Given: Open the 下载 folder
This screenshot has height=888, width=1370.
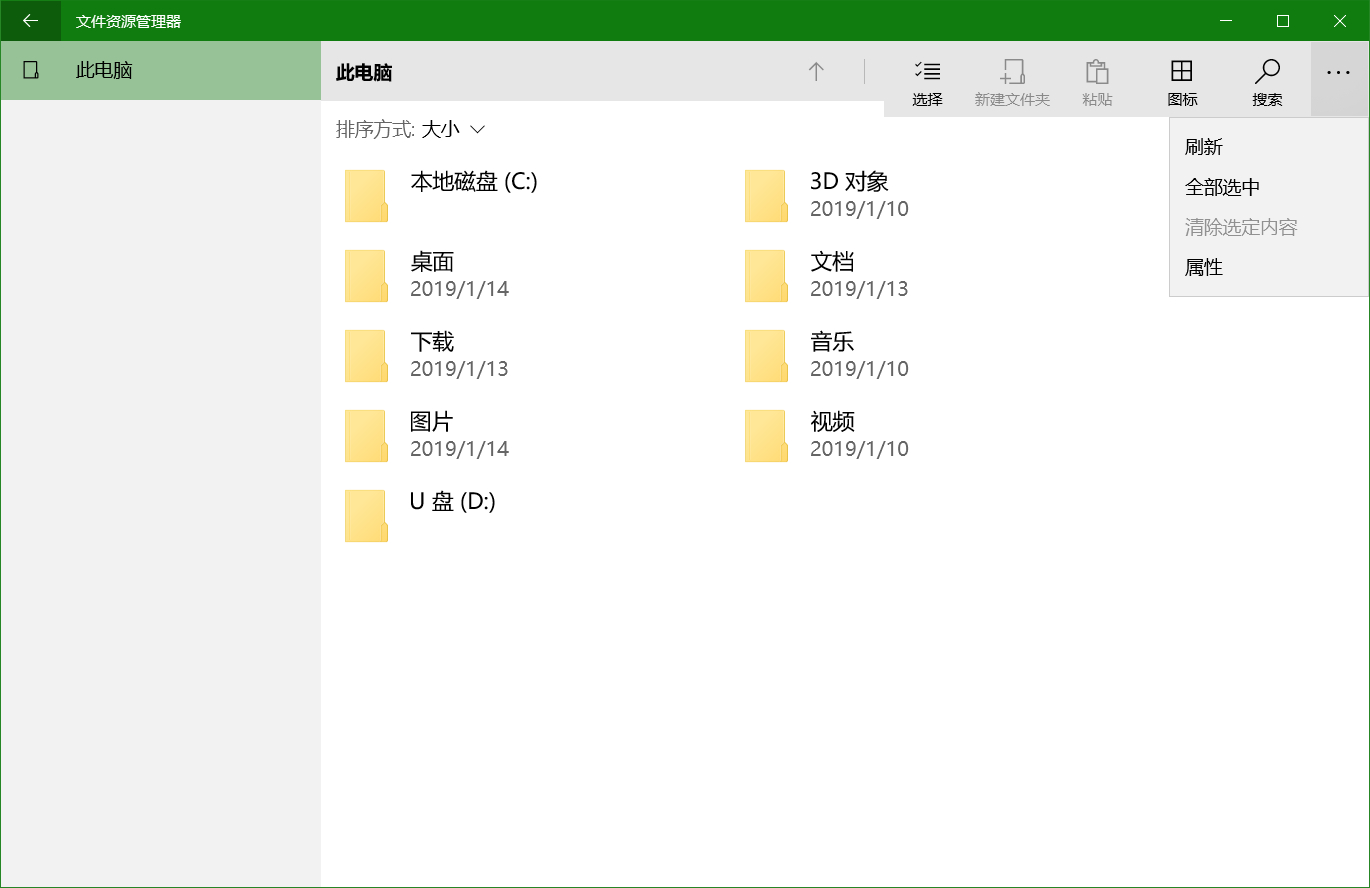Looking at the screenshot, I should click(432, 342).
